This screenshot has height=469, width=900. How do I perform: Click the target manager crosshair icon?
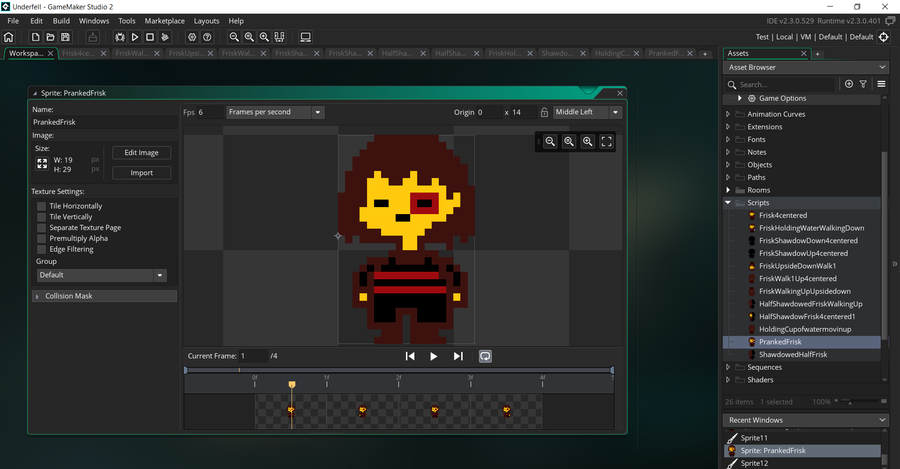[x=884, y=37]
